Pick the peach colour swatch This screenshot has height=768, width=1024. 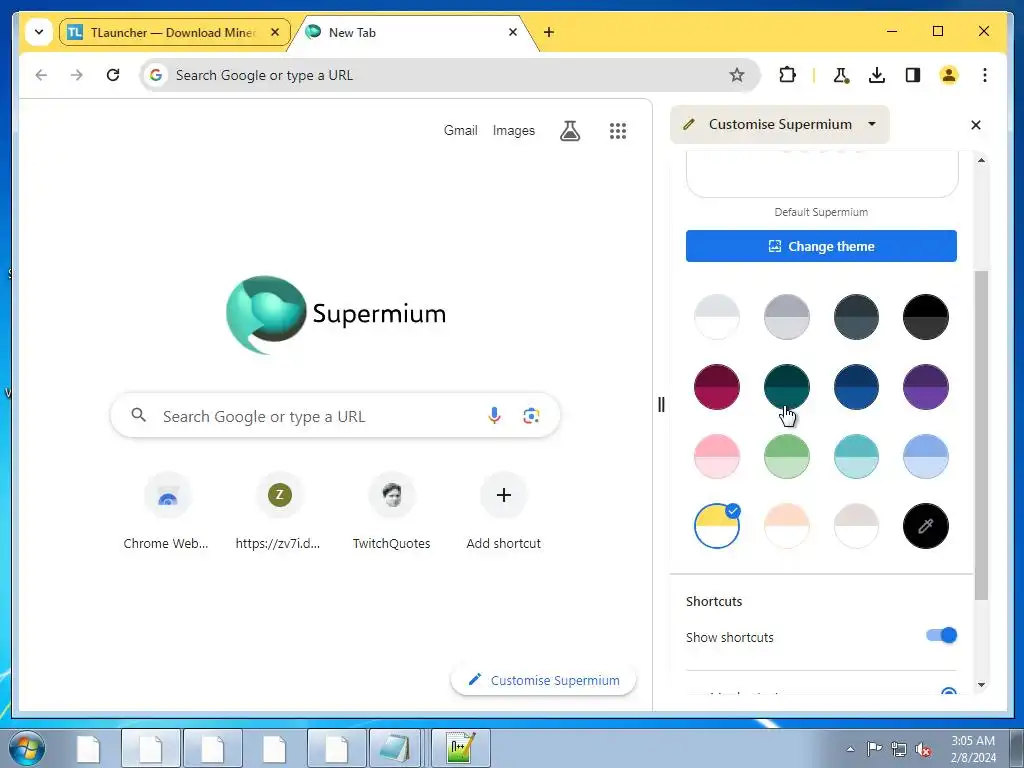pyautogui.click(x=786, y=526)
